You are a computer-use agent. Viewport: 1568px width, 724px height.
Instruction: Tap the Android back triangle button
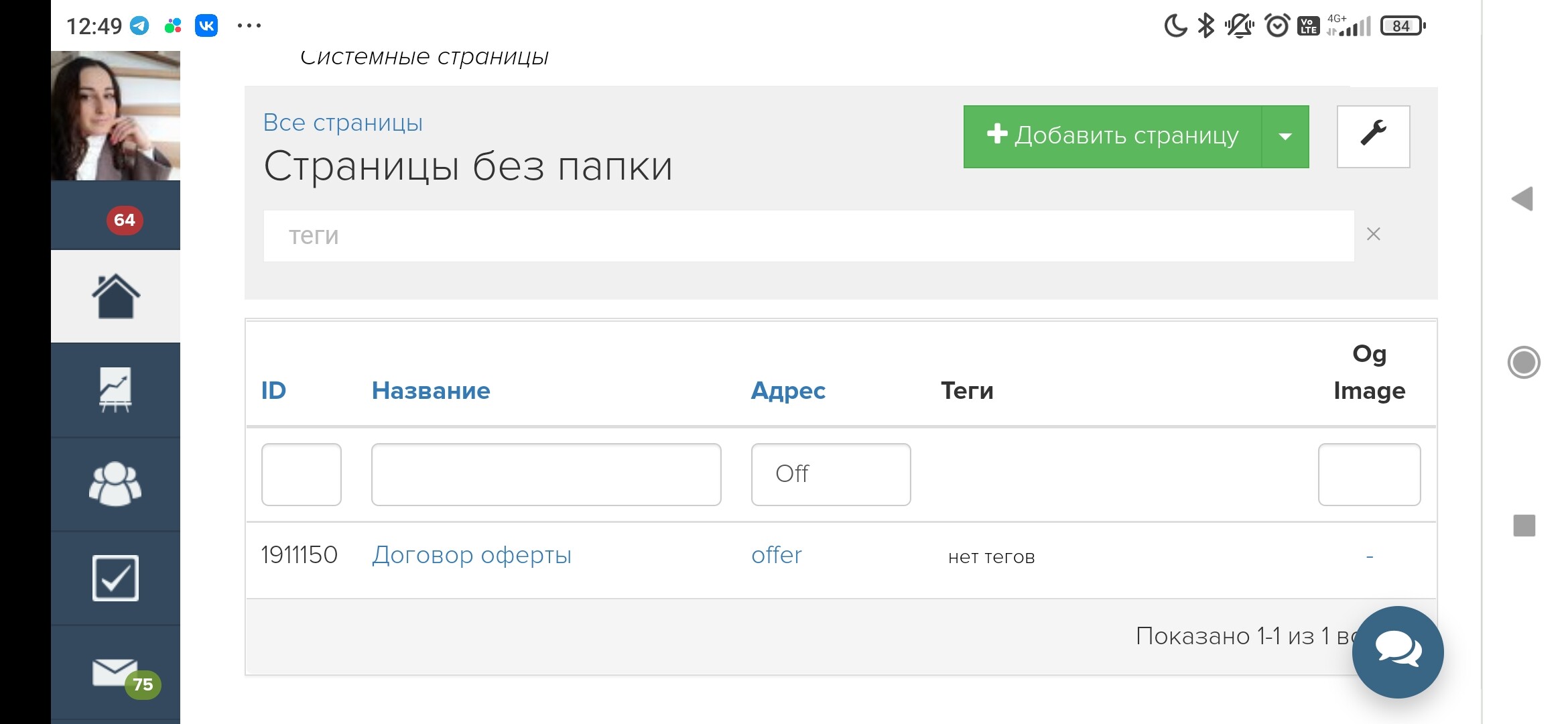click(x=1522, y=199)
